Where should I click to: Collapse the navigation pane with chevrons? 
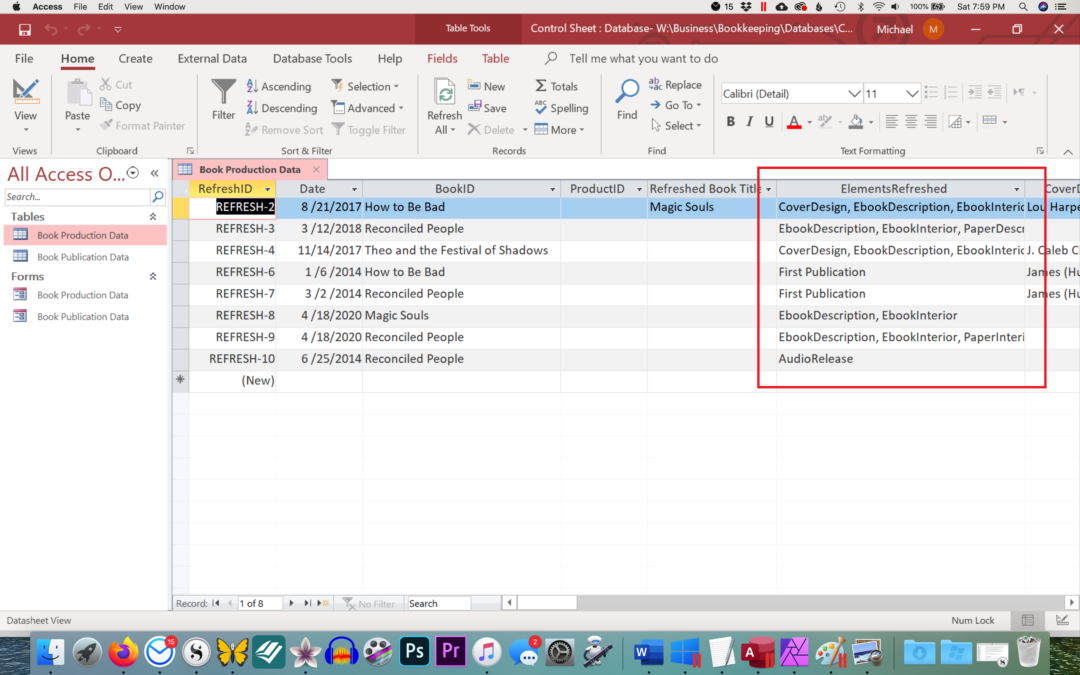[x=154, y=174]
